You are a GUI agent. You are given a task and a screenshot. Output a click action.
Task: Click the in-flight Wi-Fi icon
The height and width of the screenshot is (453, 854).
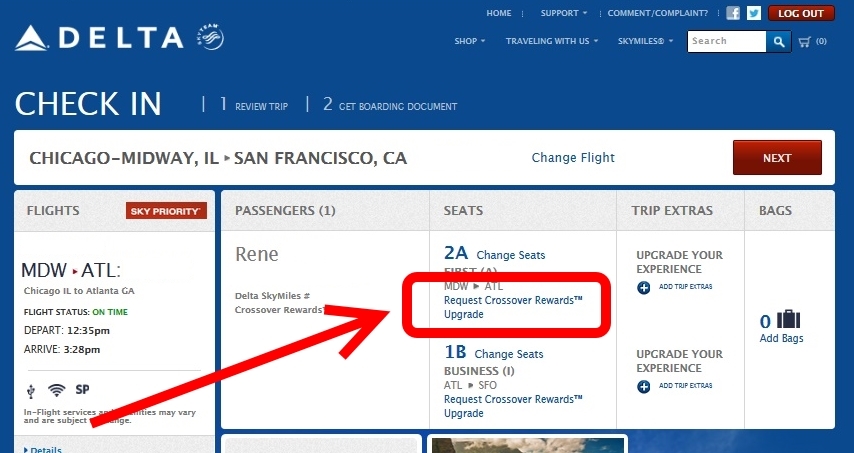click(56, 390)
